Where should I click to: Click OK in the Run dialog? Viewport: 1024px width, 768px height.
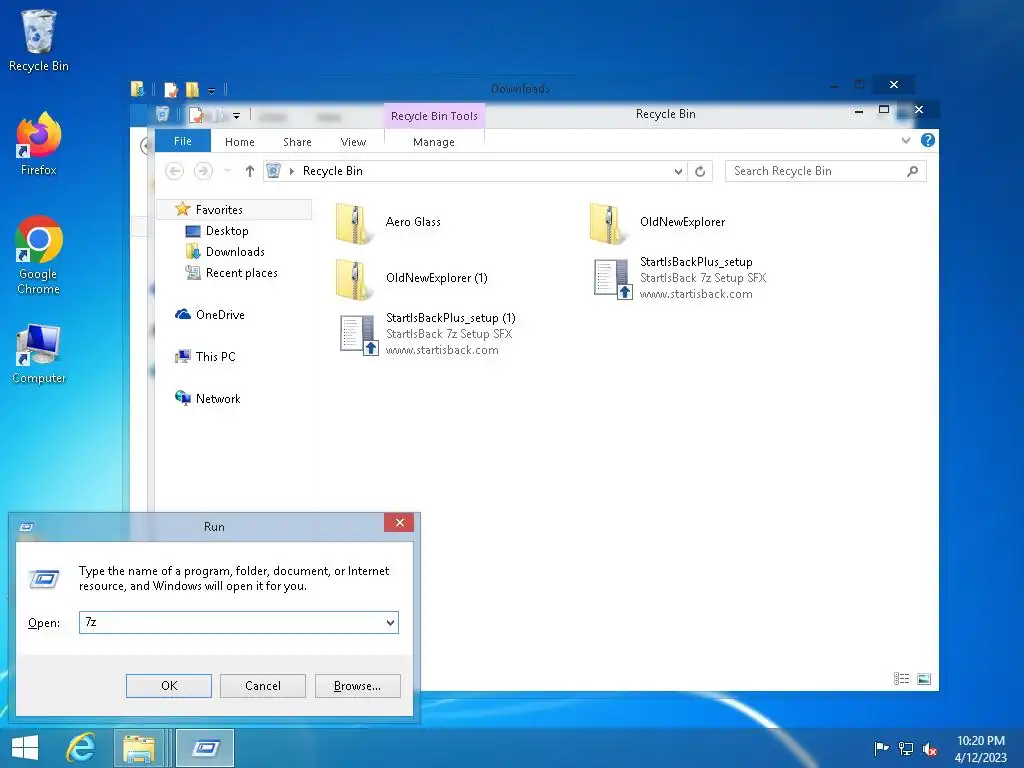168,686
